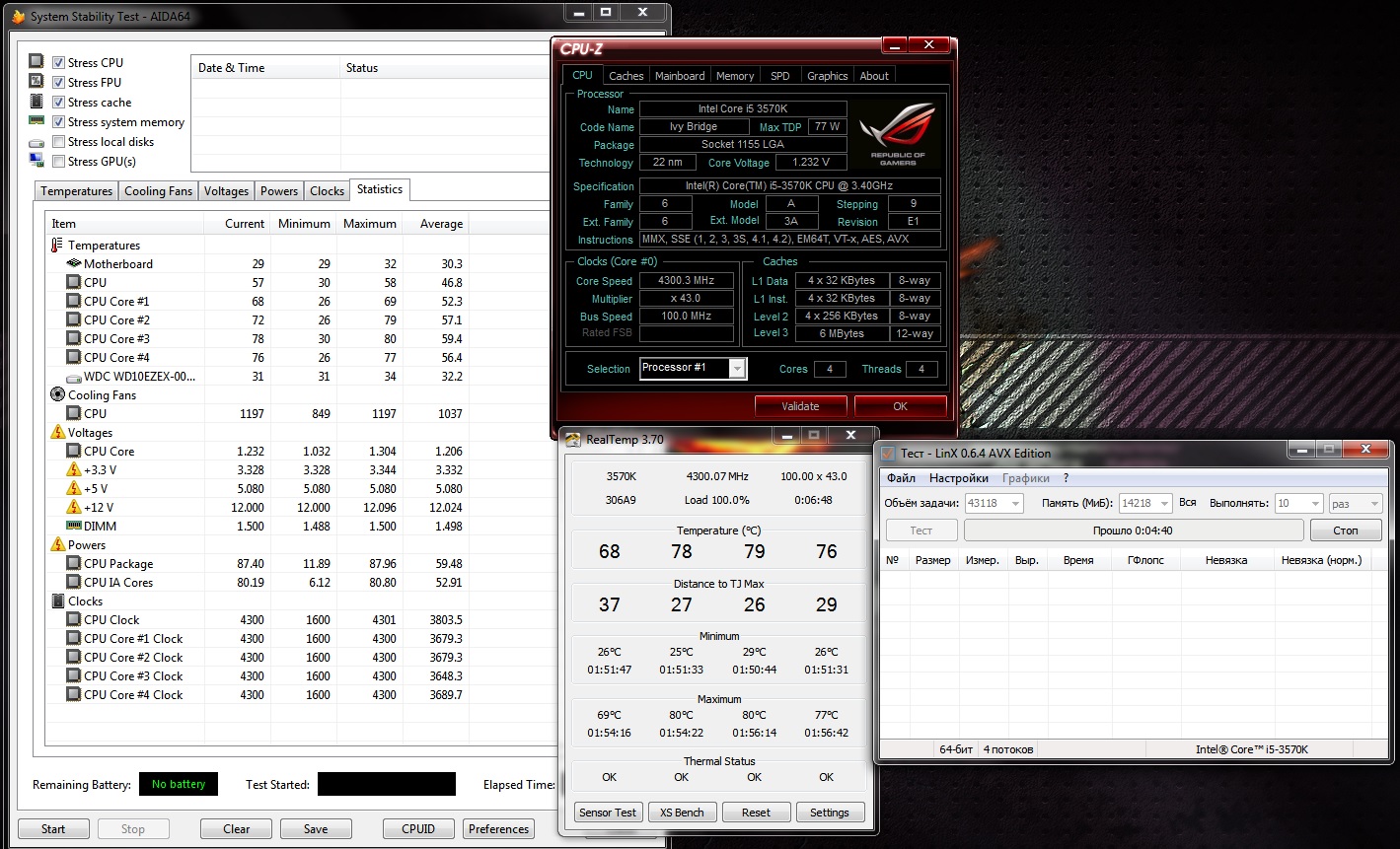Click the Sensor Test button in RealTemp

tap(608, 813)
